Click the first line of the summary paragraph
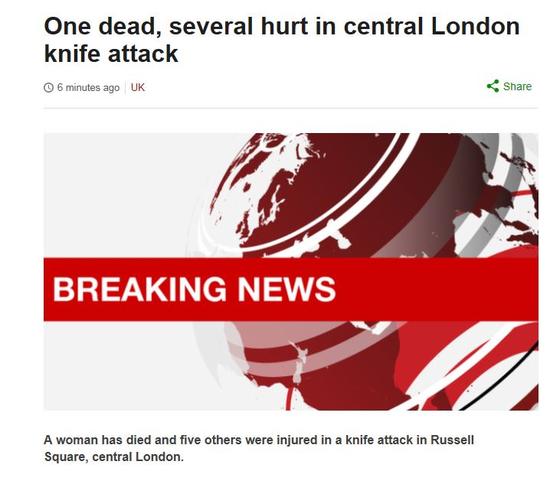This screenshot has height=484, width=550. pos(259,440)
